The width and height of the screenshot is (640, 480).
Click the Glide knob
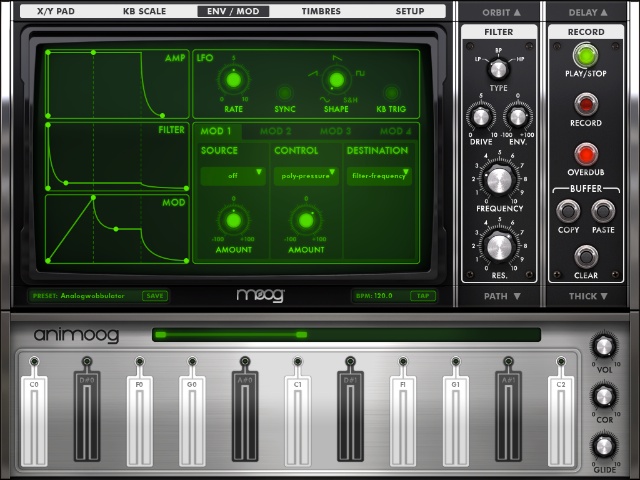coord(603,446)
